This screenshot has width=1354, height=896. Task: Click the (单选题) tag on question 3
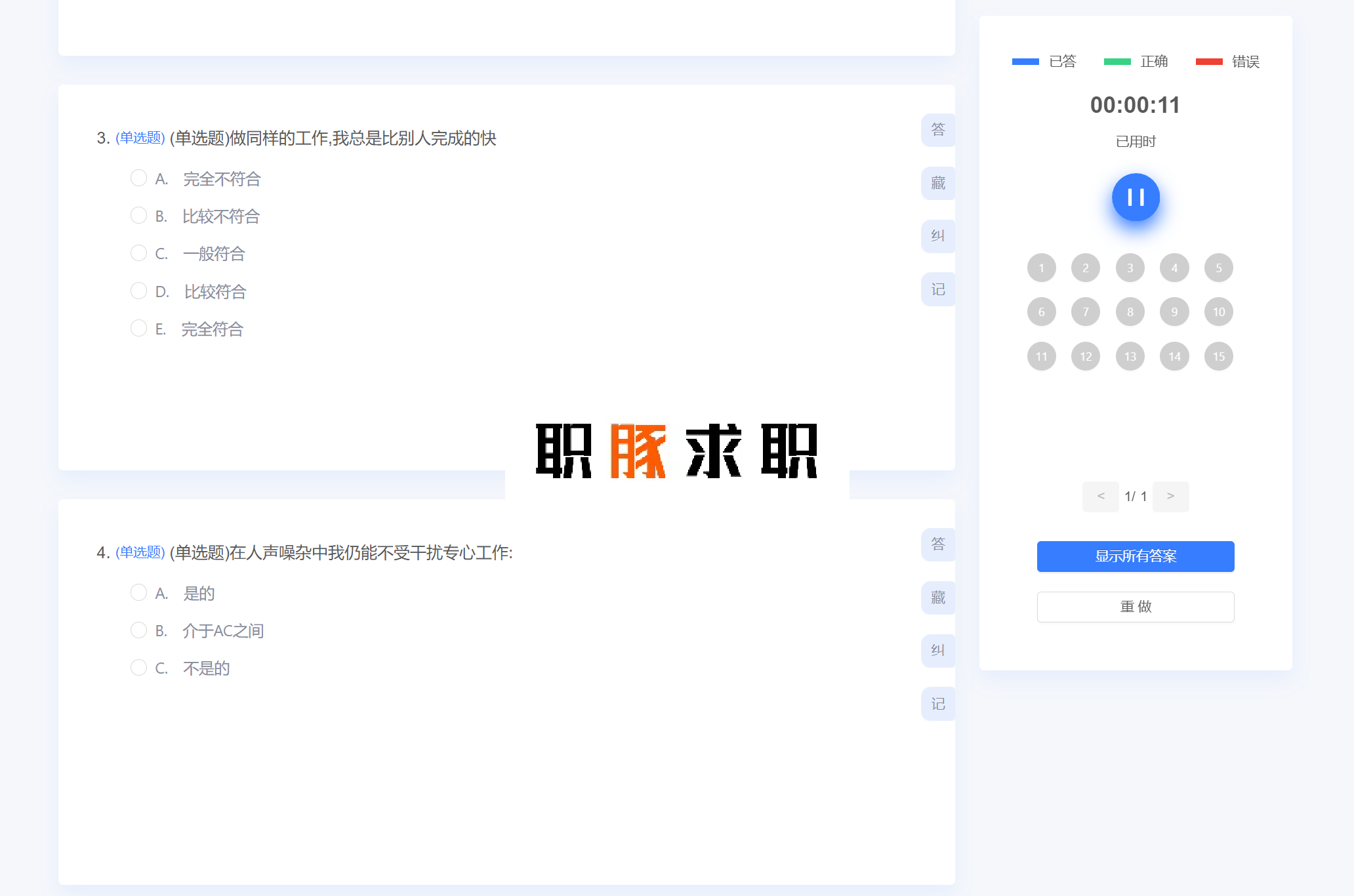(140, 138)
